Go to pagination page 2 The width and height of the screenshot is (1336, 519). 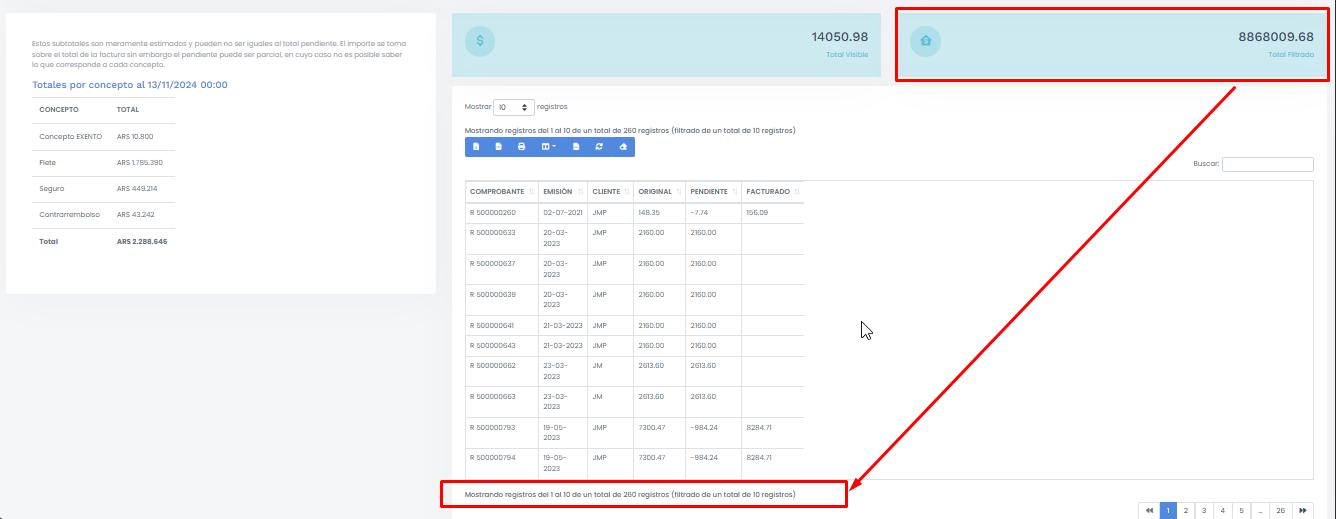point(1185,510)
